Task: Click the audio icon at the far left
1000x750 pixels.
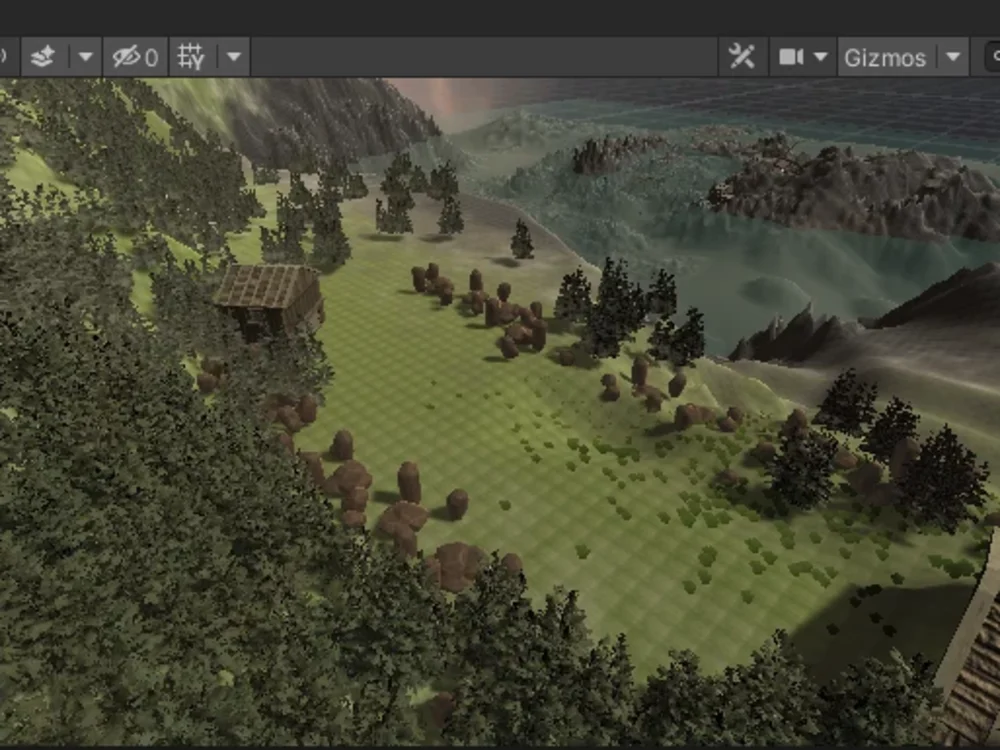Action: pyautogui.click(x=3, y=57)
